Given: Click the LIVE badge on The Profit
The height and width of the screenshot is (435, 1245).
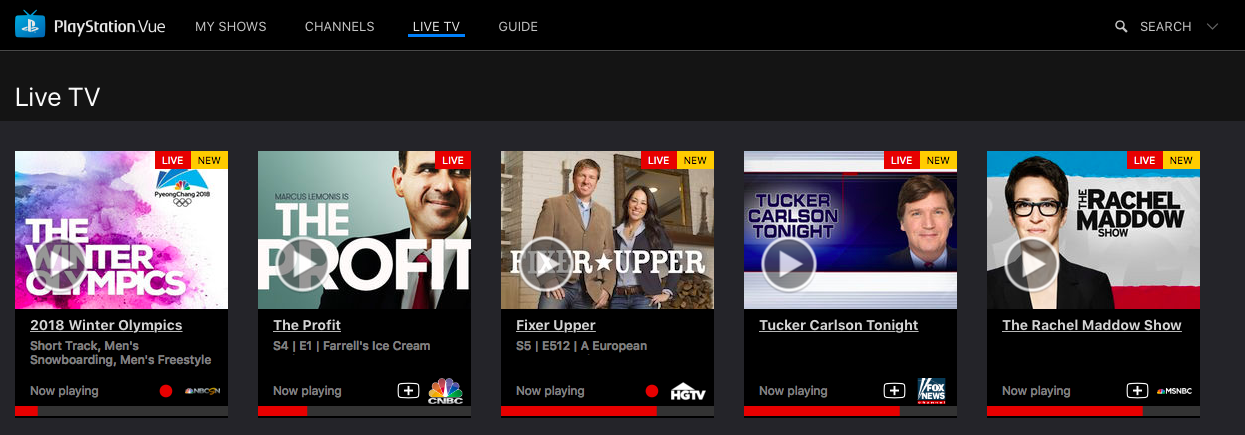Looking at the screenshot, I should point(453,160).
